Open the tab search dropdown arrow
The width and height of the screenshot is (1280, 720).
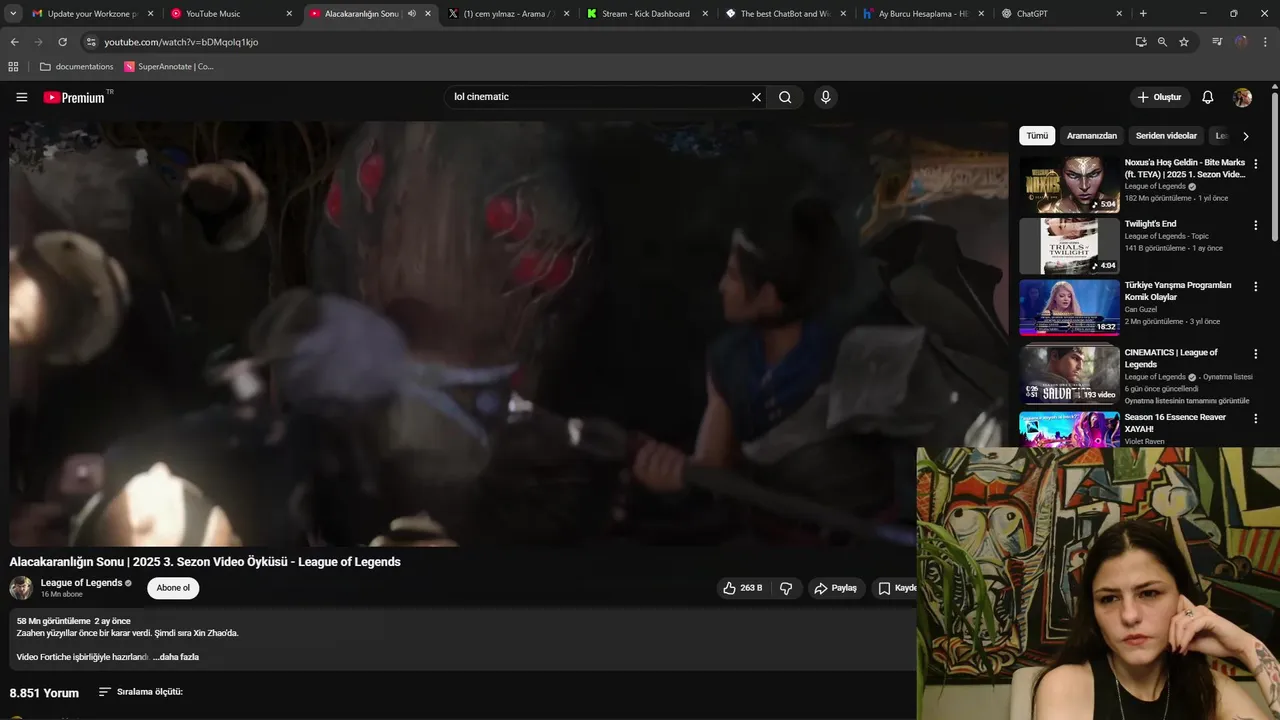(13, 14)
